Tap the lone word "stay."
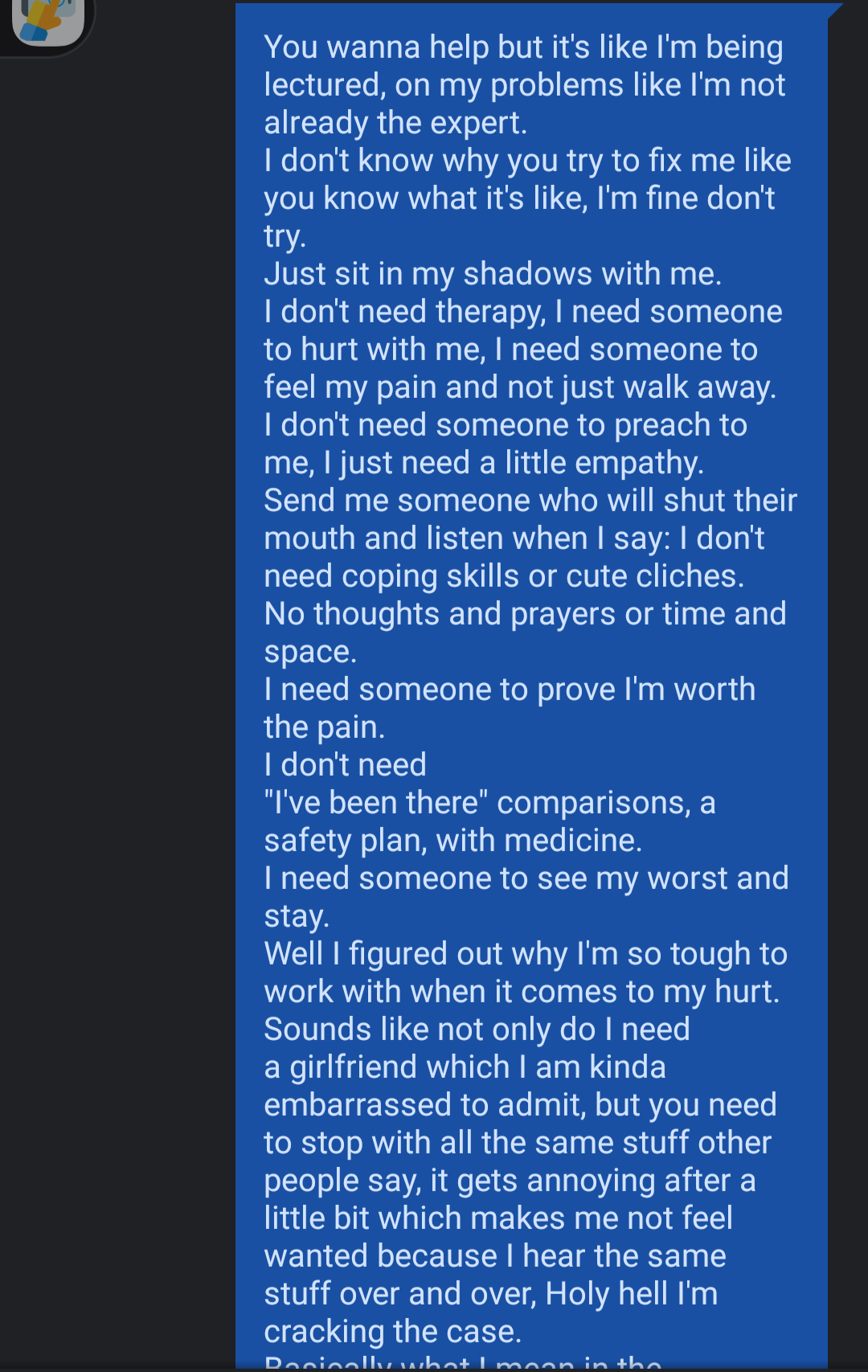The height and width of the screenshot is (1372, 868). pyautogui.click(x=297, y=916)
